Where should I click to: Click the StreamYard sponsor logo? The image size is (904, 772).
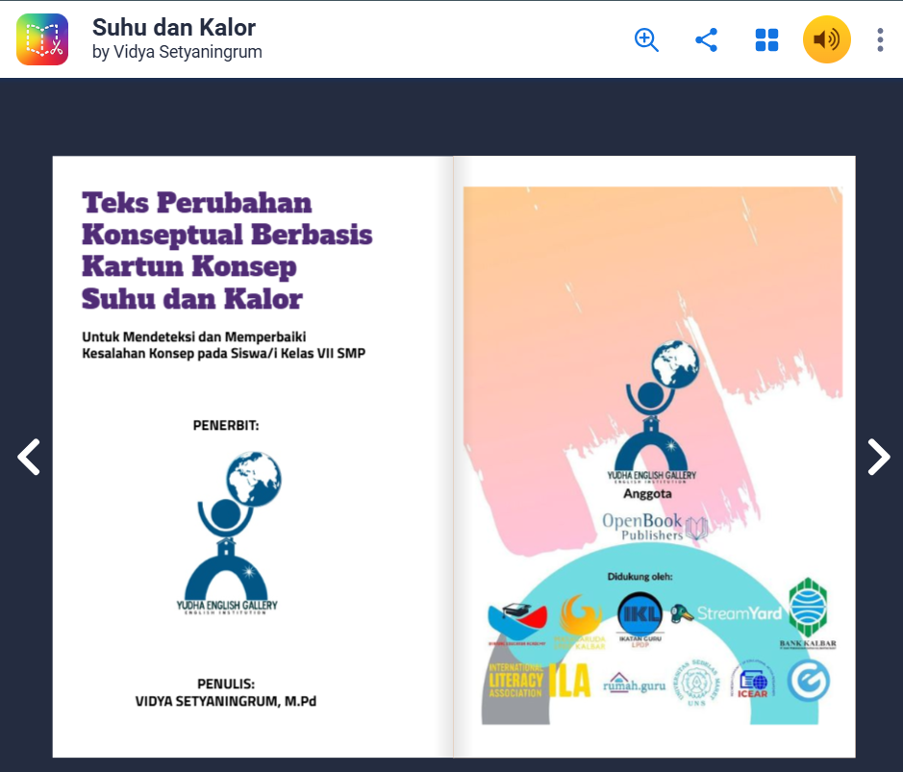[x=726, y=613]
